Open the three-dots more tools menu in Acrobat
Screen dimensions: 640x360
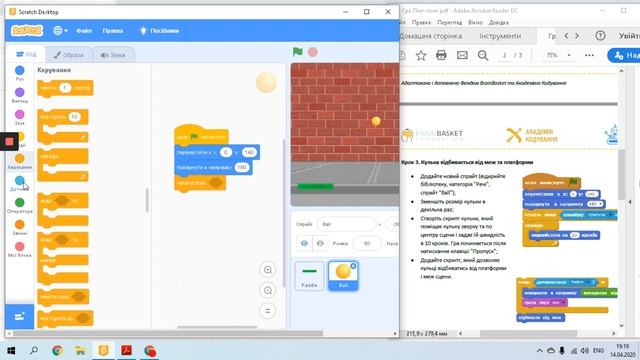click(589, 55)
